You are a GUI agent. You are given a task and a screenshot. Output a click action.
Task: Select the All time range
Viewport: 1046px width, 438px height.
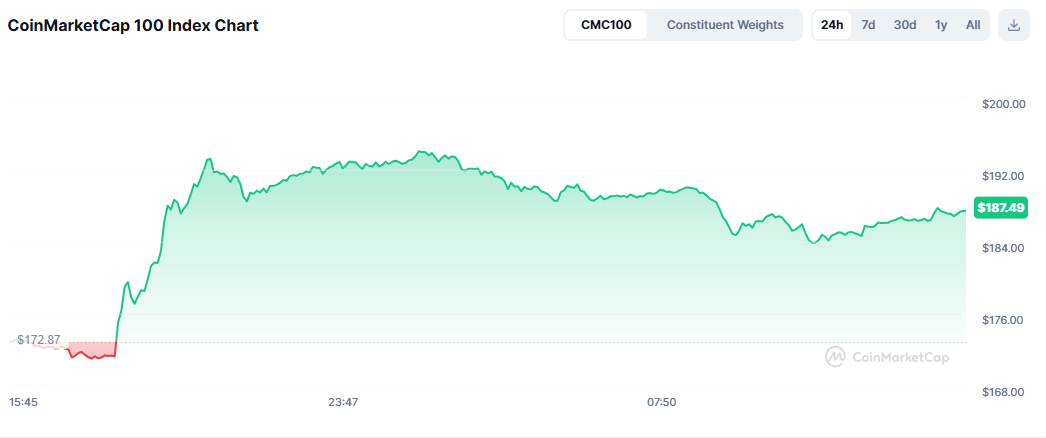(x=973, y=25)
